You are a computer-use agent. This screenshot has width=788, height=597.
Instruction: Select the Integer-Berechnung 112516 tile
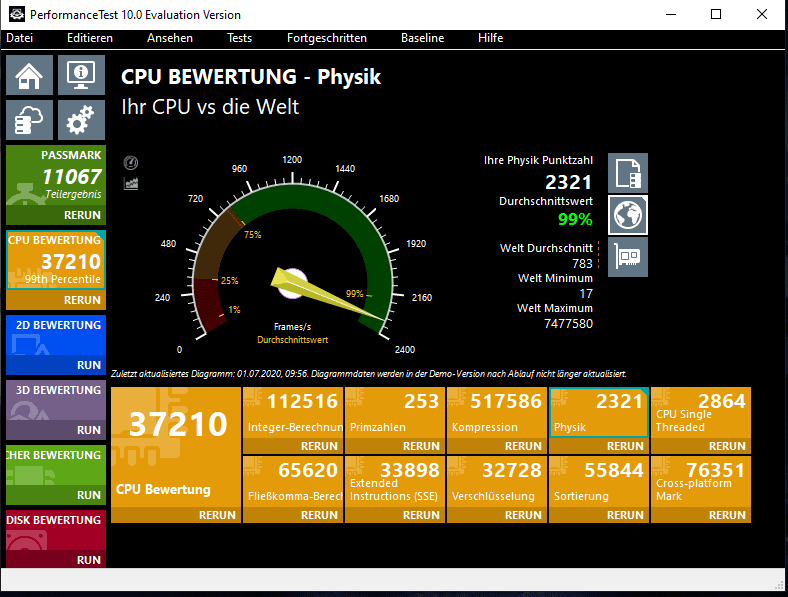point(293,413)
